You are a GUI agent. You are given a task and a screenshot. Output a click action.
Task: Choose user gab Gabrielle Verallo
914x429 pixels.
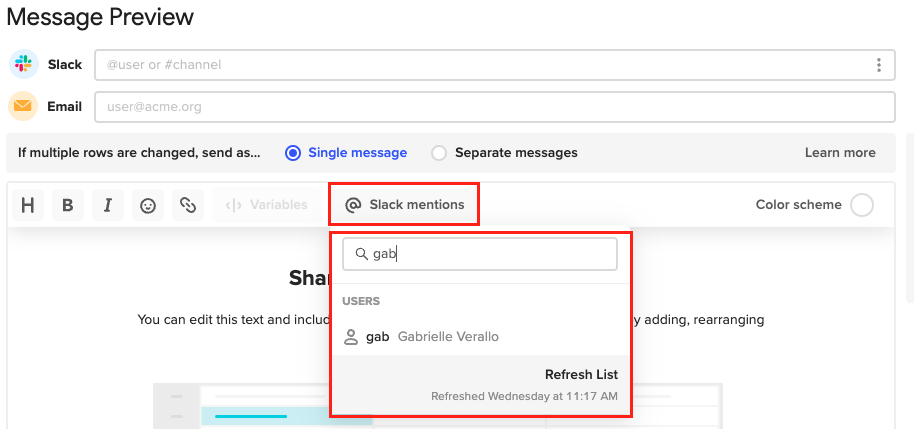[x=481, y=337]
